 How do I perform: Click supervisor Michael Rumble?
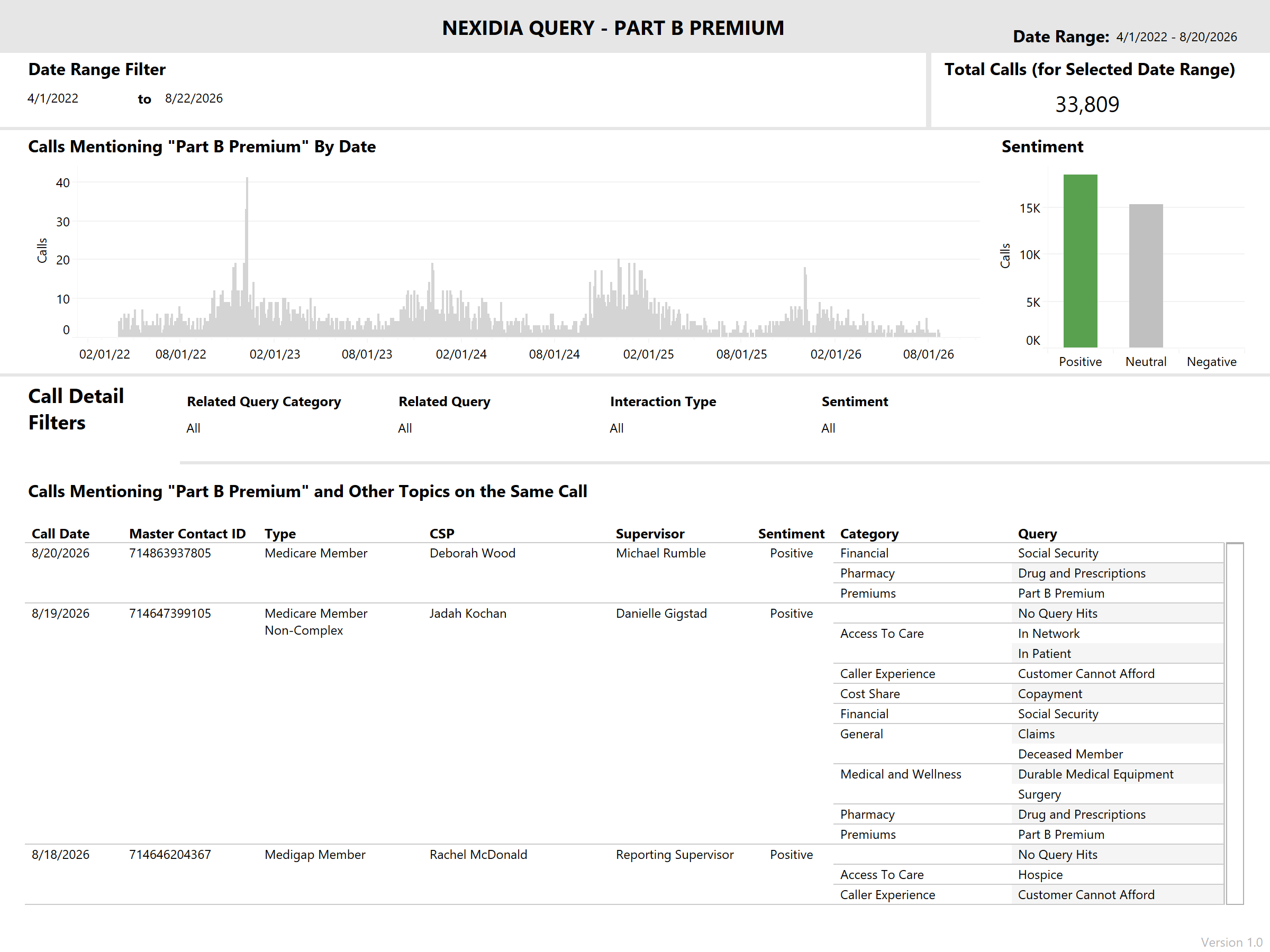pos(660,553)
